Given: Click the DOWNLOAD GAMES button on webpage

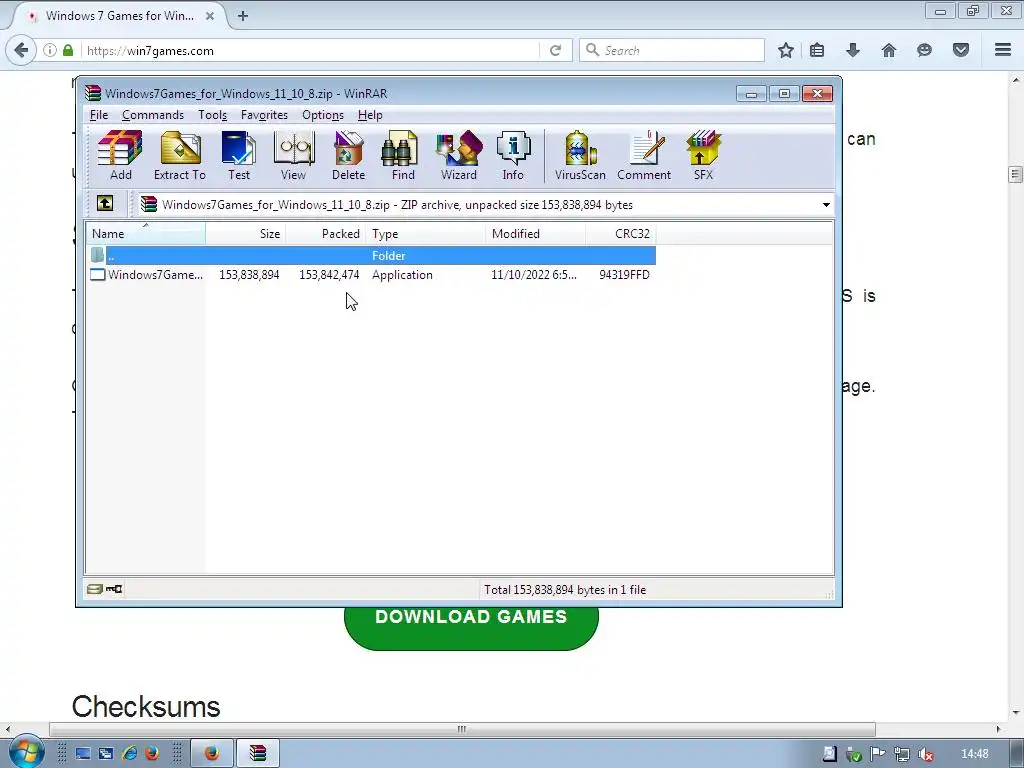Looking at the screenshot, I should tap(471, 626).
